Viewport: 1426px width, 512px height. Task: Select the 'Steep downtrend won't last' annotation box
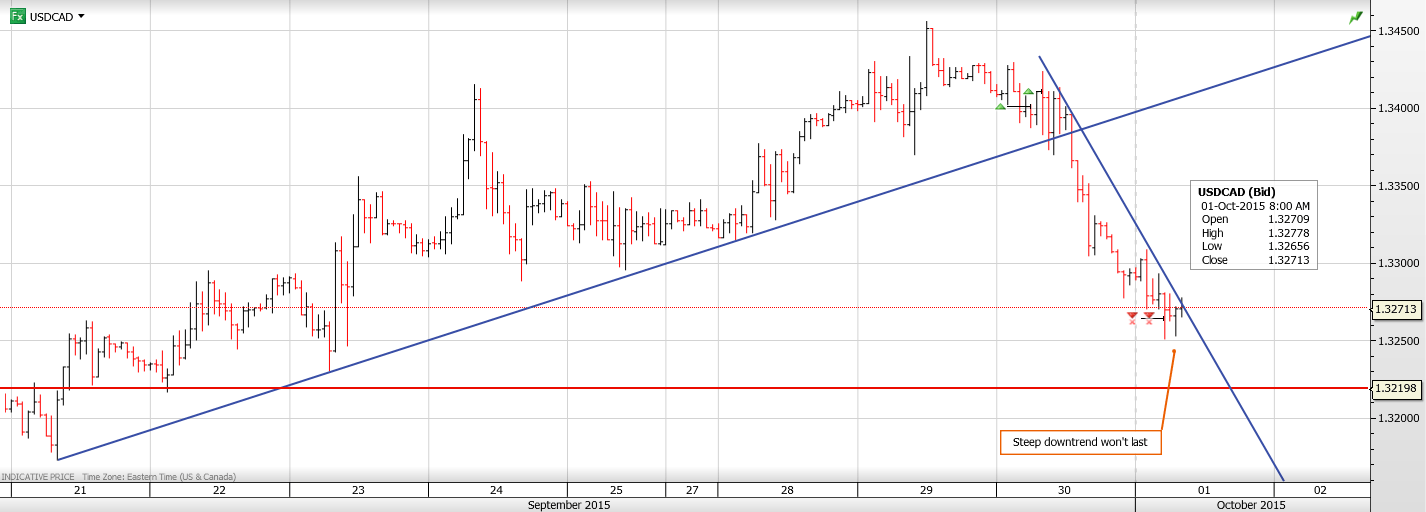coord(1080,442)
